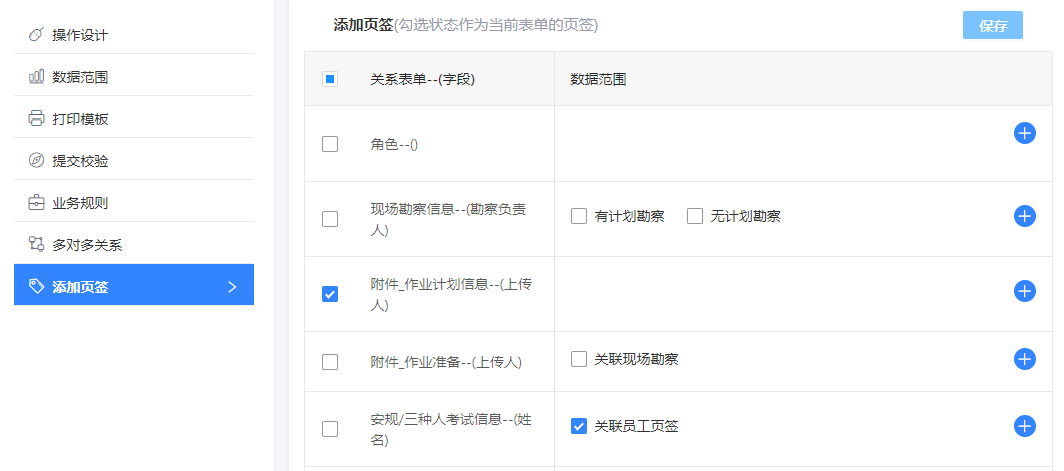The image size is (1064, 471).
Task: Click the plus icon in 安规/三种人考试信息 row
Action: point(1025,426)
